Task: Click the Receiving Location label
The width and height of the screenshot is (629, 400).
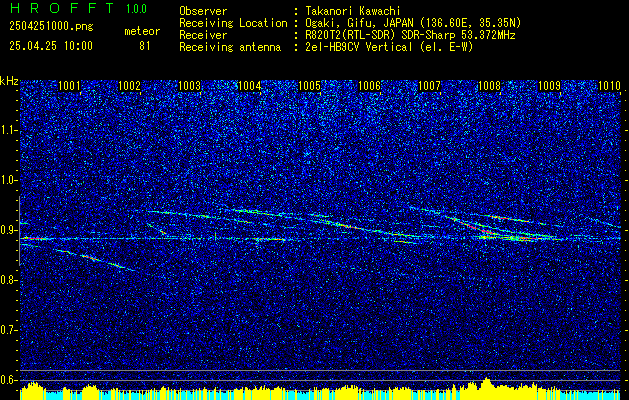Action: click(x=233, y=23)
